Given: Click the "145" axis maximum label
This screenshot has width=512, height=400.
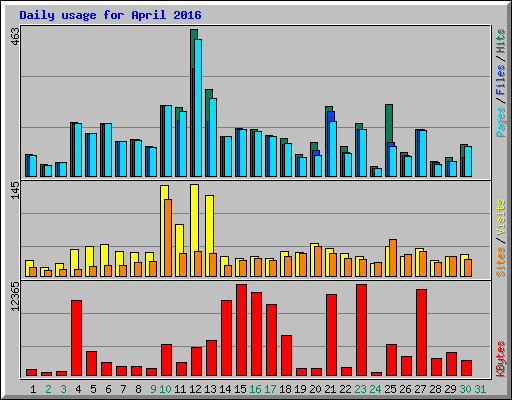Looking at the screenshot, I should 15,191.
